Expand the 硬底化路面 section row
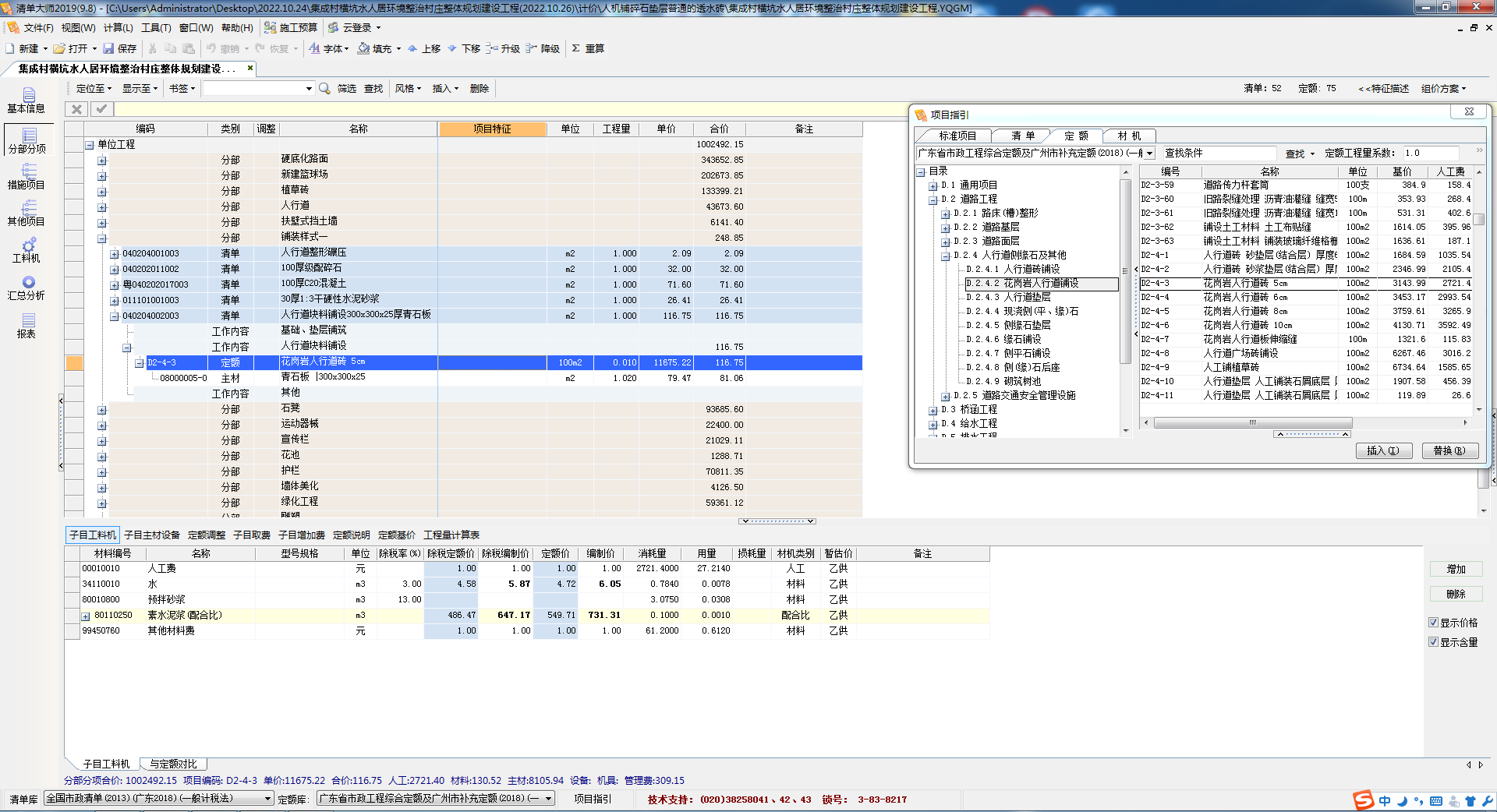 coord(102,161)
